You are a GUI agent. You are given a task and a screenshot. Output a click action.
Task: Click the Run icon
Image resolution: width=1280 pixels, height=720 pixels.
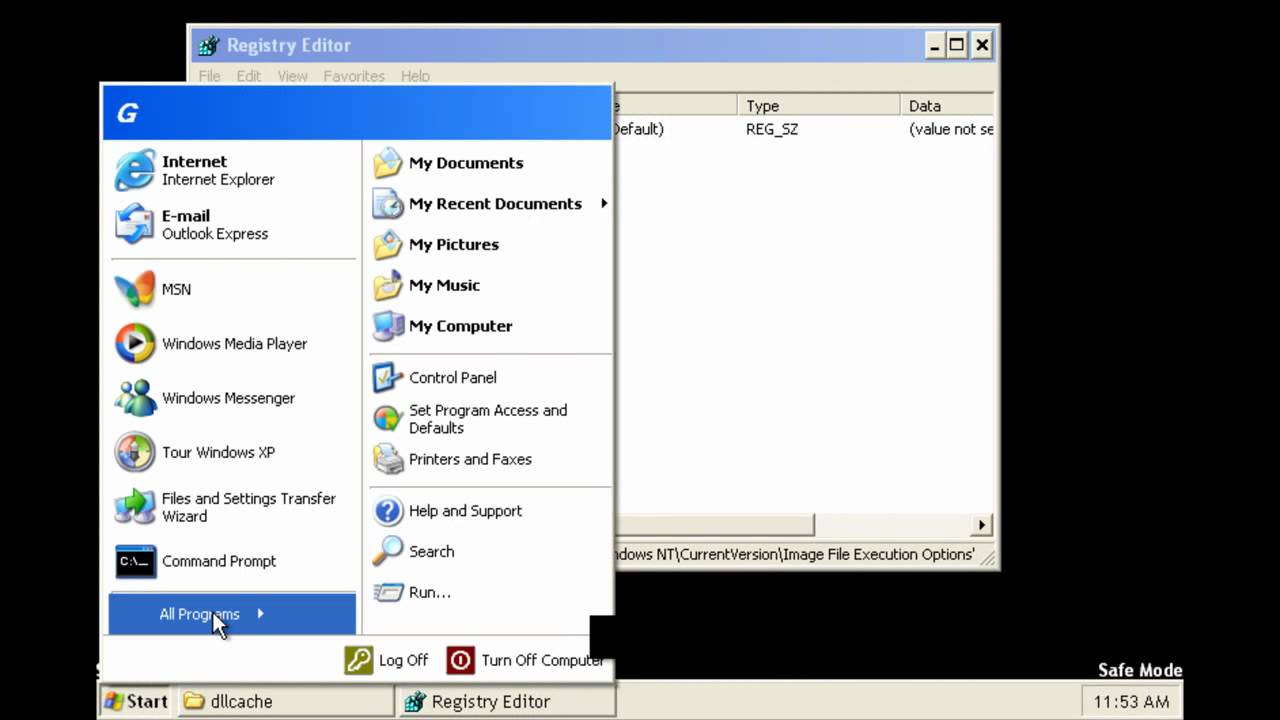click(388, 593)
